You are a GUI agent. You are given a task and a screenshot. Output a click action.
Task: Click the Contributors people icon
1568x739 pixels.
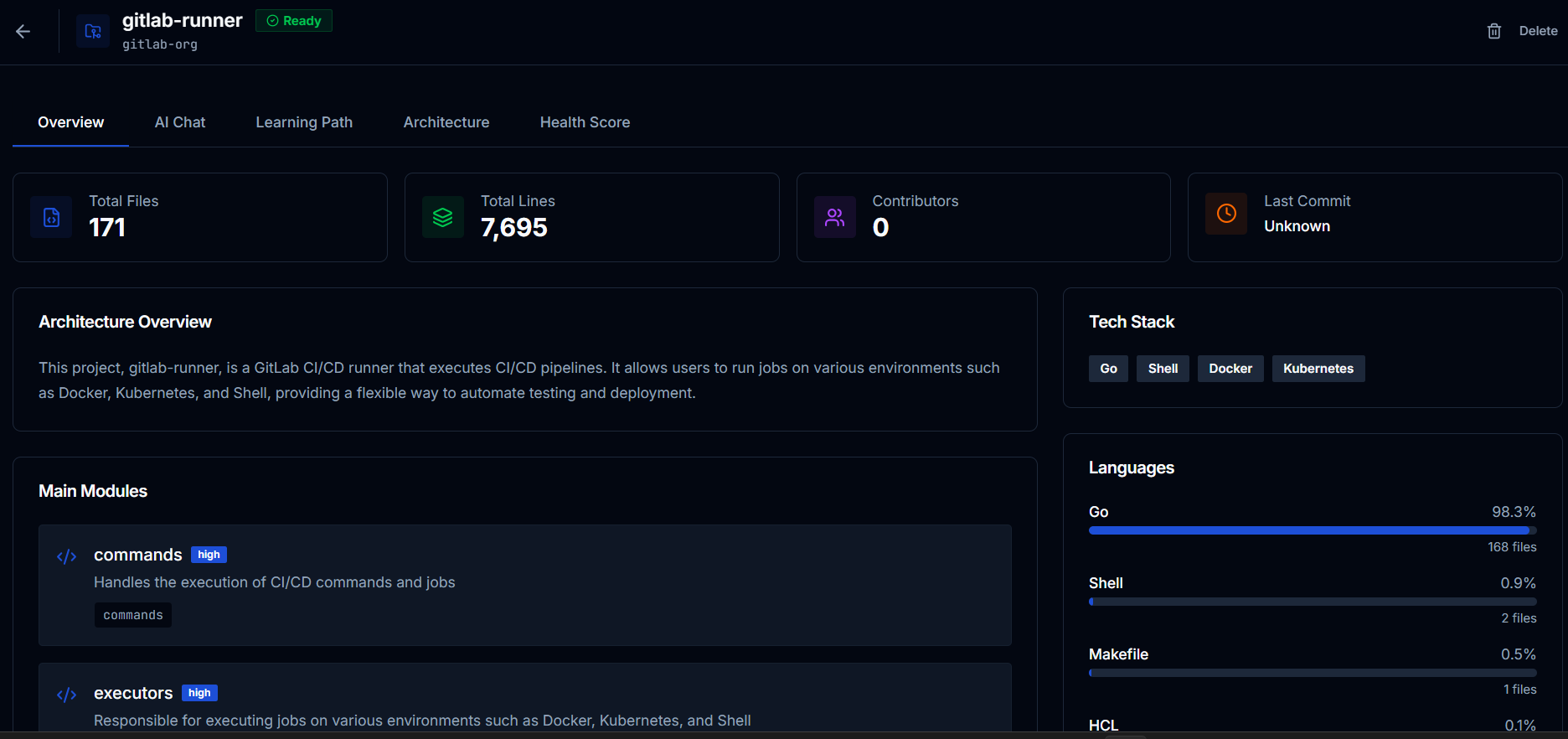[835, 217]
